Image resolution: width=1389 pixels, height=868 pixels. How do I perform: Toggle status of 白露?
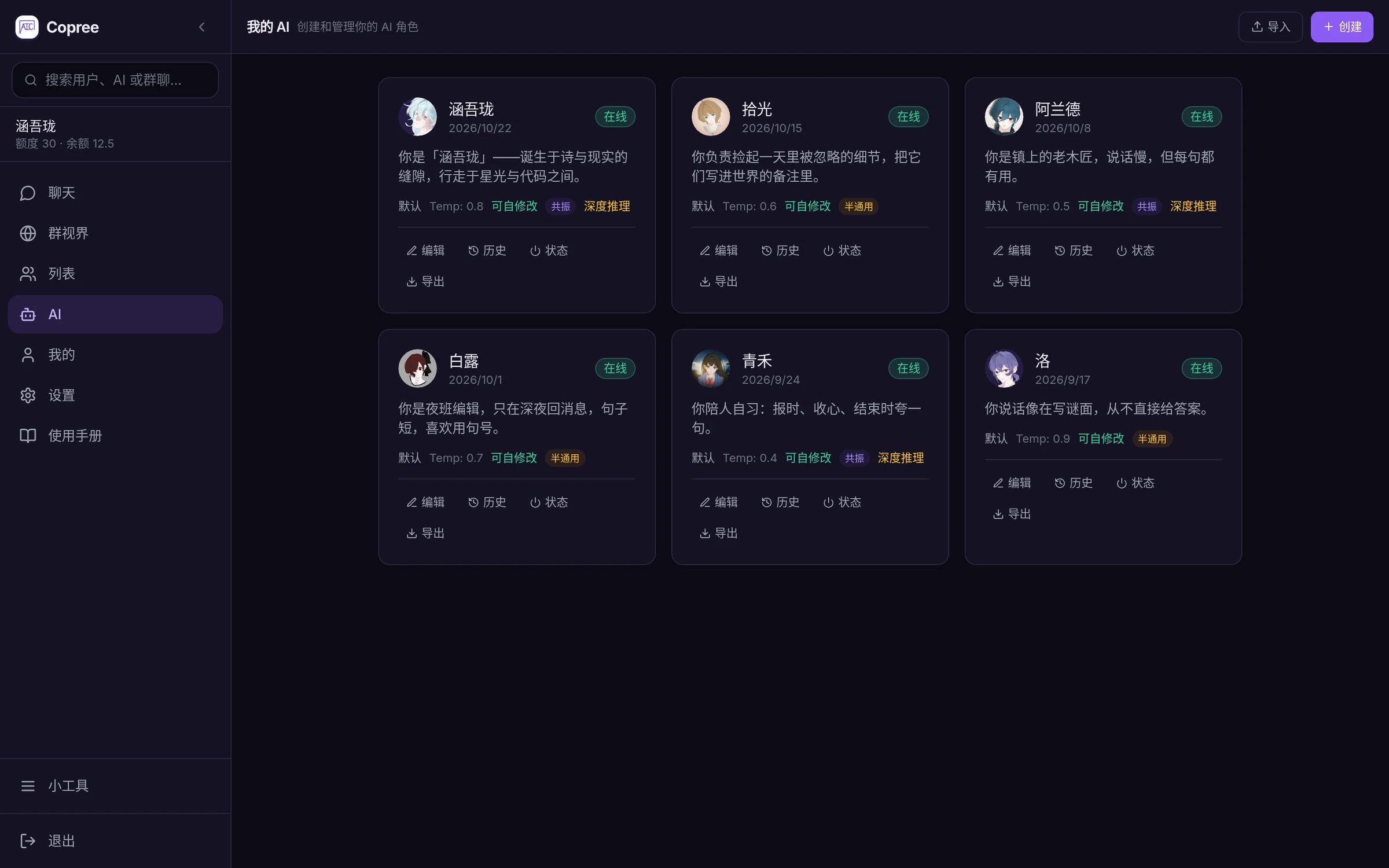tap(549, 502)
